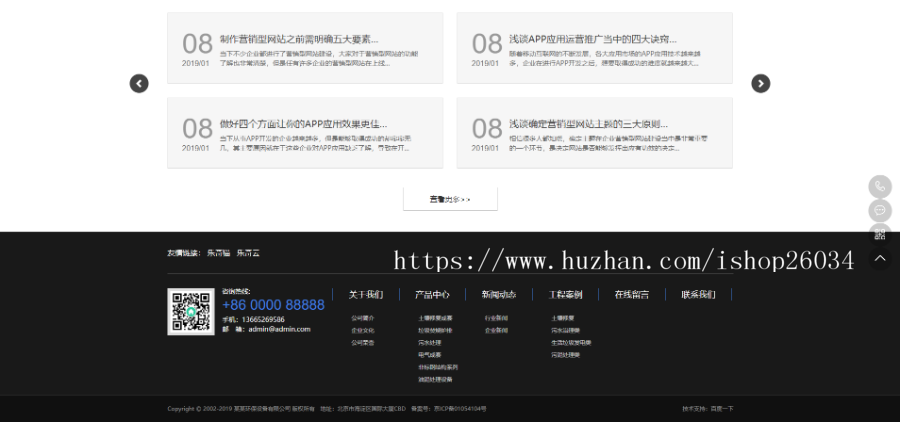Click date 08 on 制作营销型网站 card

click(197, 44)
